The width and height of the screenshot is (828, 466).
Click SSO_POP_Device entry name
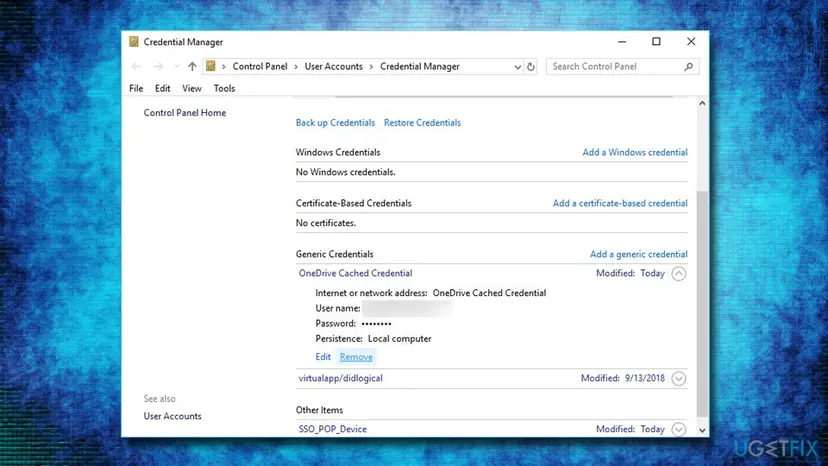(x=333, y=429)
